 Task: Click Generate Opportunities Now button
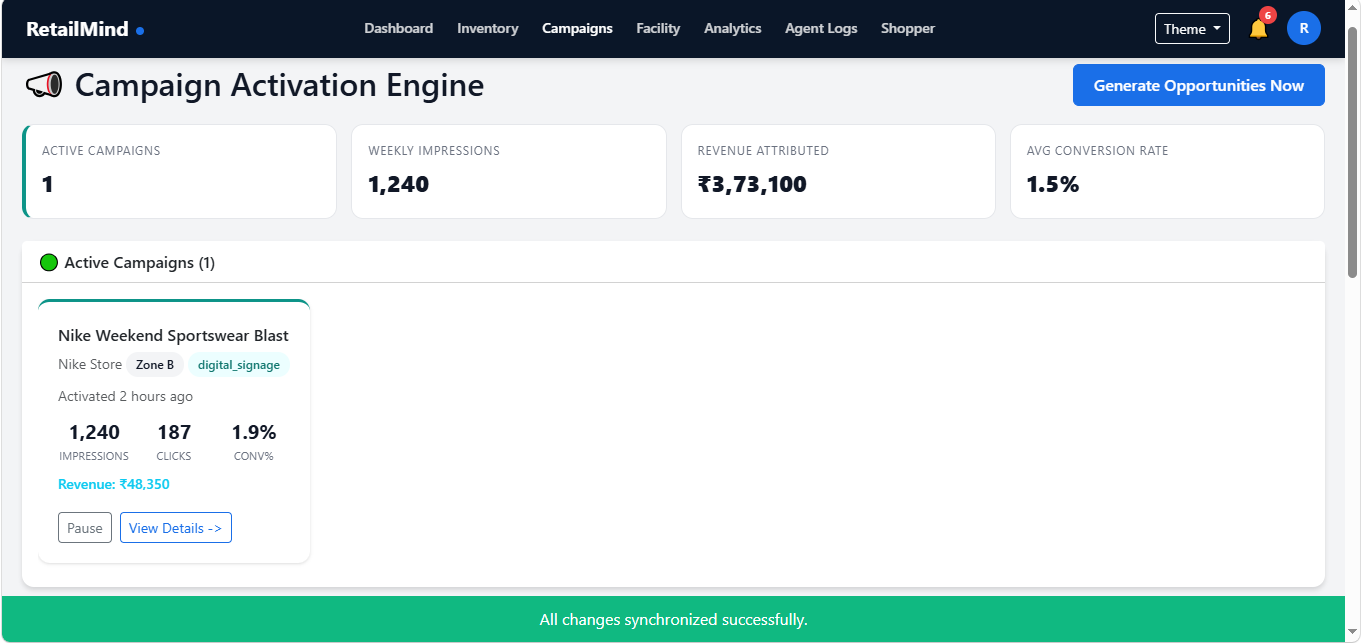1198,85
